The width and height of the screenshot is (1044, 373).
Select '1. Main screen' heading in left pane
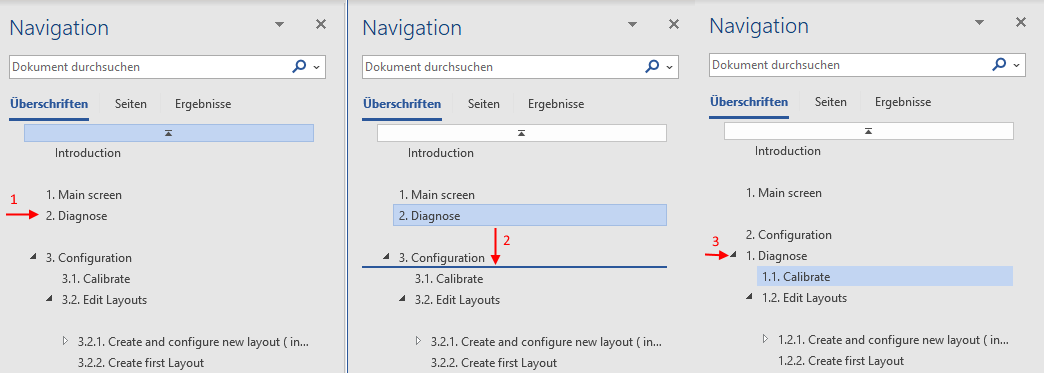[84, 195]
